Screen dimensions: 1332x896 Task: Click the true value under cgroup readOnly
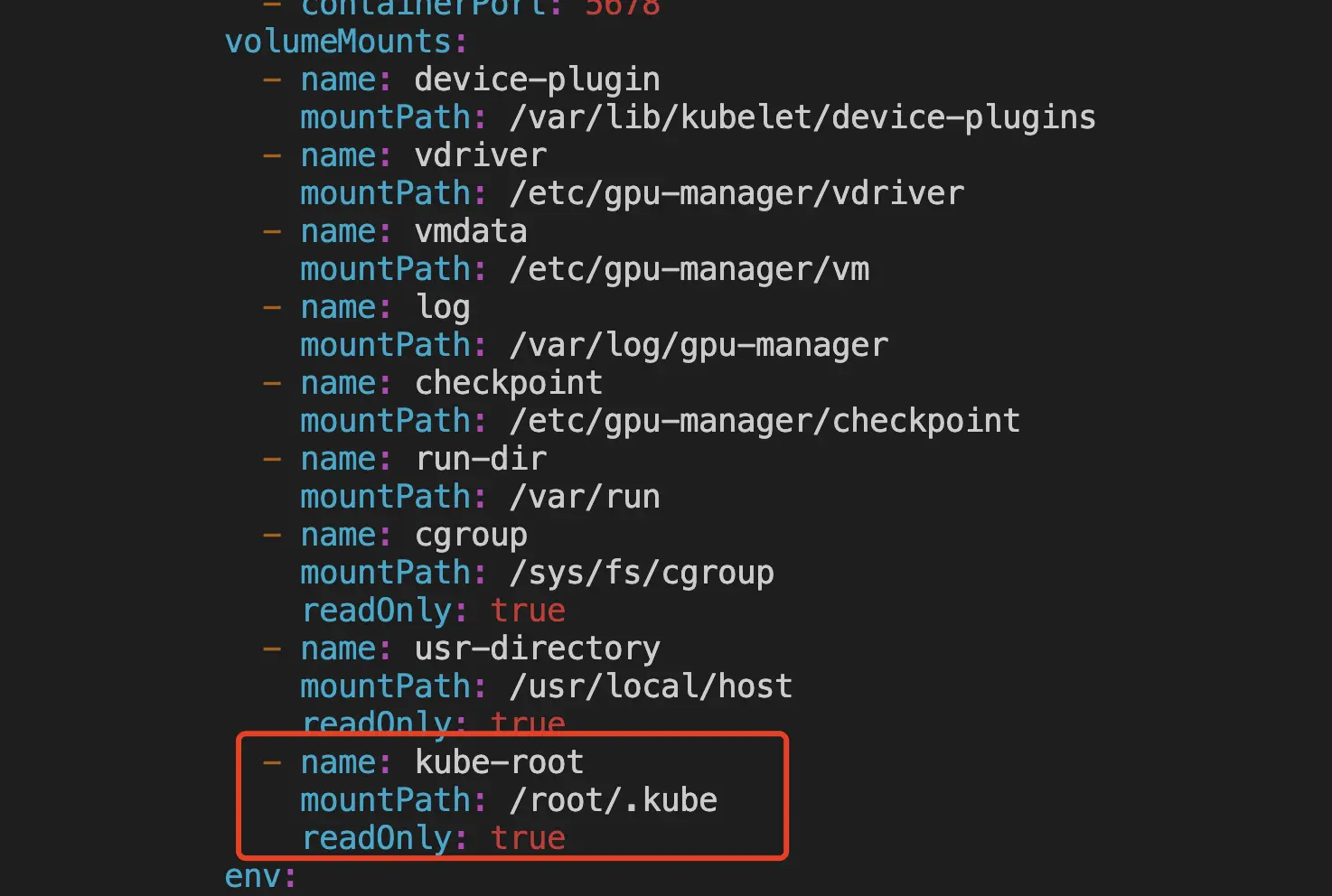click(528, 611)
